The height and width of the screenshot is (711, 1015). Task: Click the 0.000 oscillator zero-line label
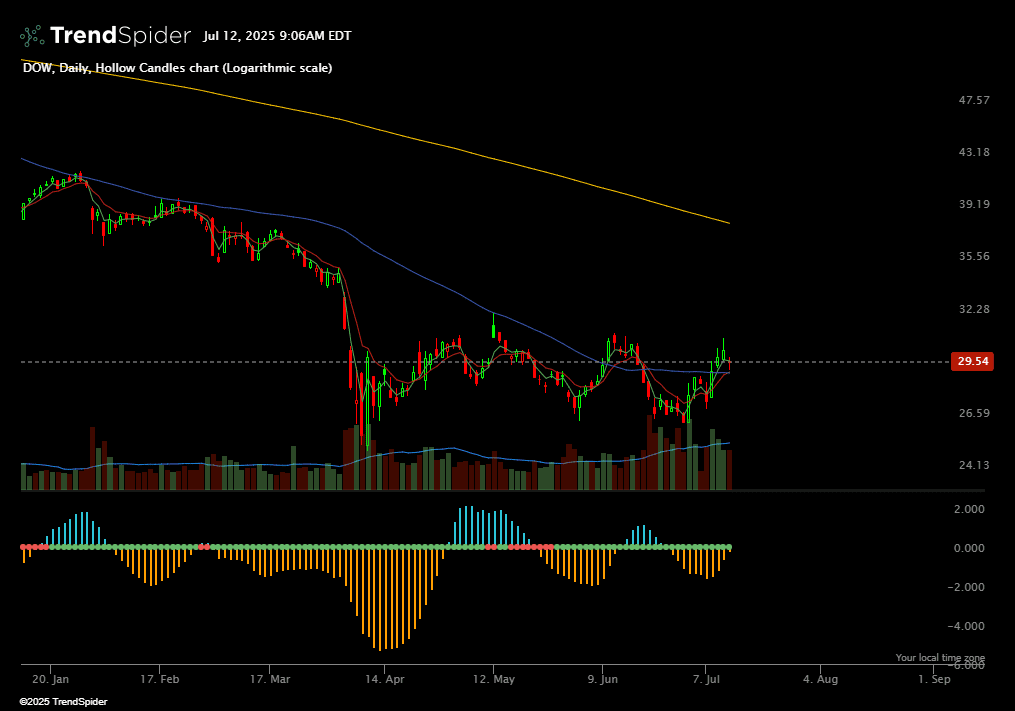pyautogui.click(x=969, y=548)
